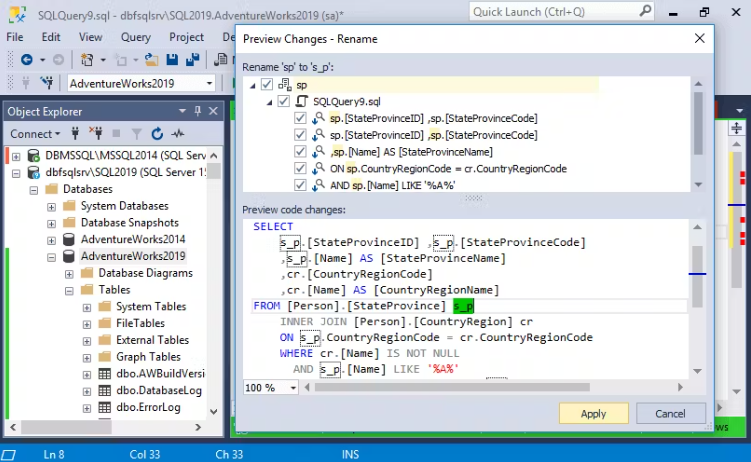Open the Edit menu

coord(51,37)
